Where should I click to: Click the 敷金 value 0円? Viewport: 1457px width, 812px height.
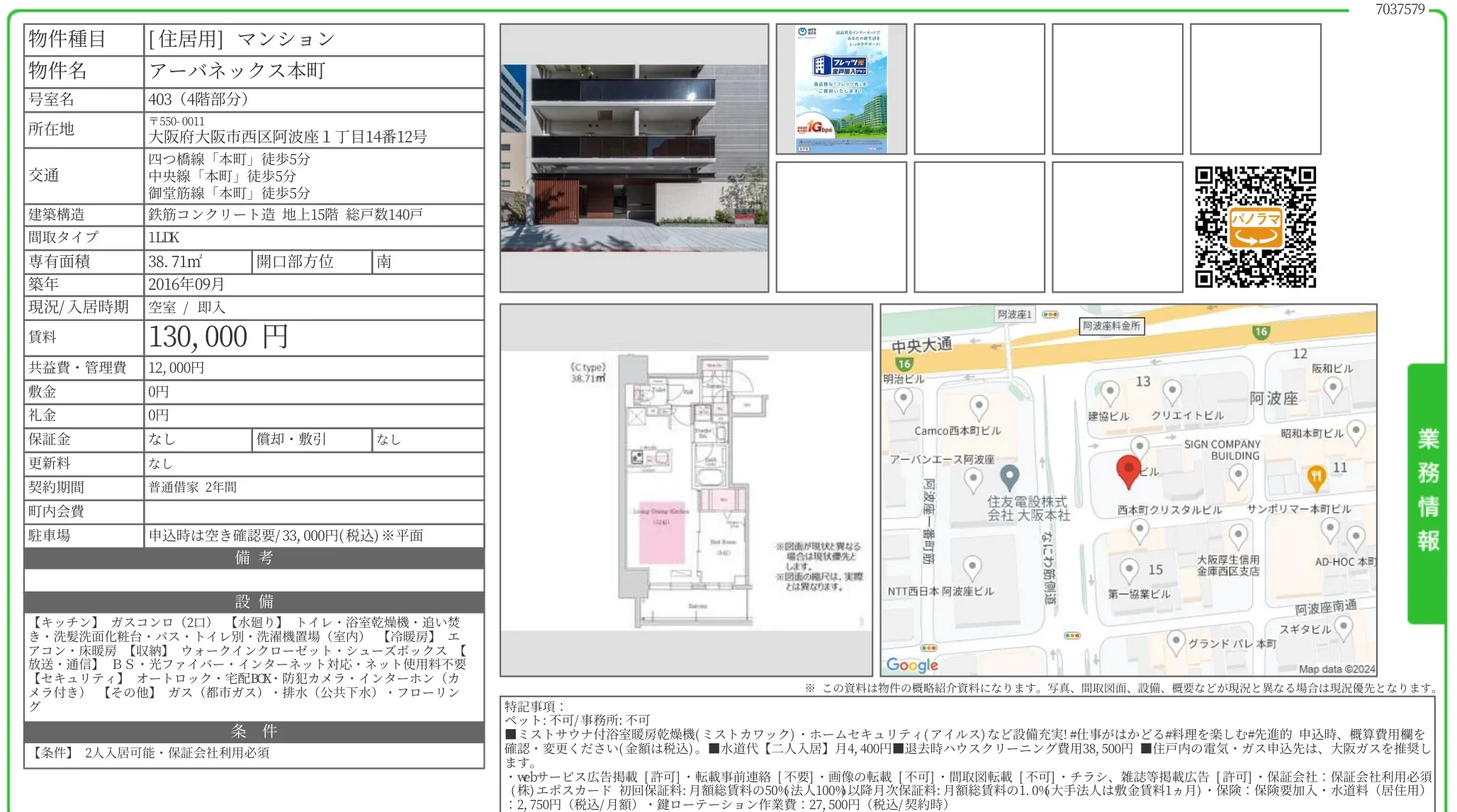click(159, 392)
